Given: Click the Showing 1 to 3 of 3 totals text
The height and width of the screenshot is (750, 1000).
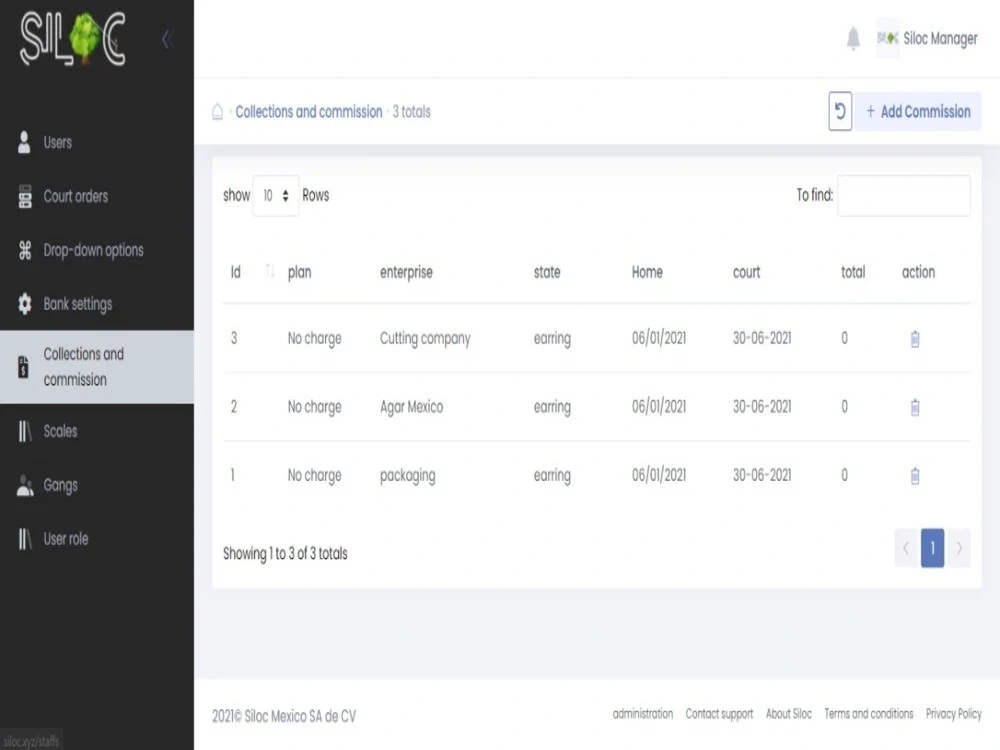Looking at the screenshot, I should click(285, 554).
